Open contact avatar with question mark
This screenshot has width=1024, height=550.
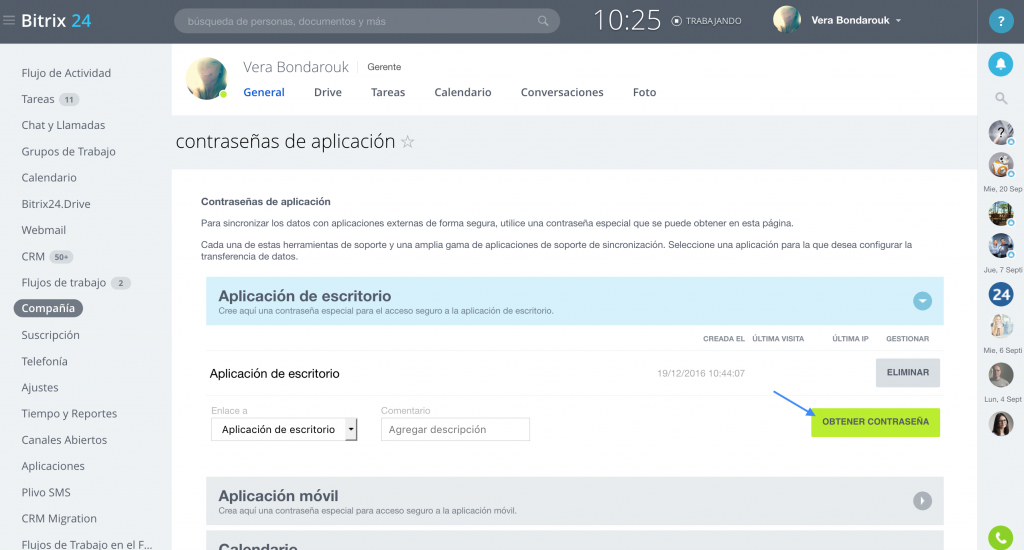pyautogui.click(x=1000, y=133)
